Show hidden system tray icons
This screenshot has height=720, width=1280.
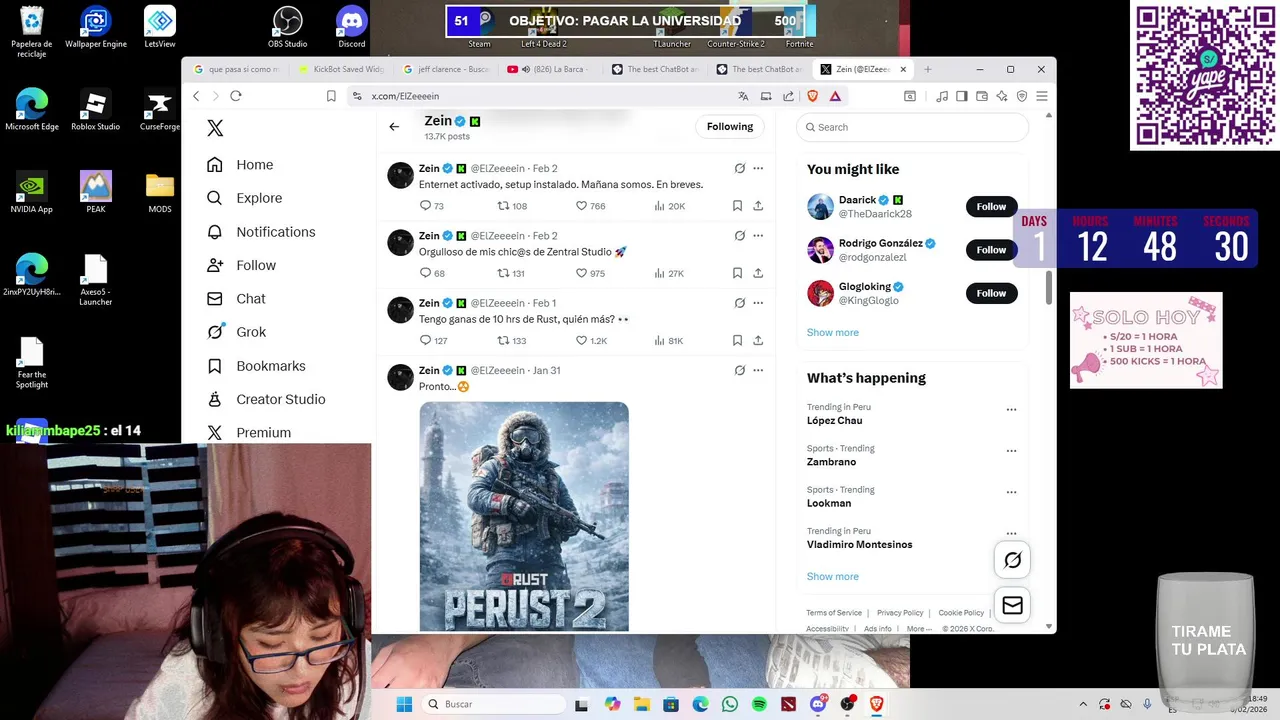tap(1083, 704)
